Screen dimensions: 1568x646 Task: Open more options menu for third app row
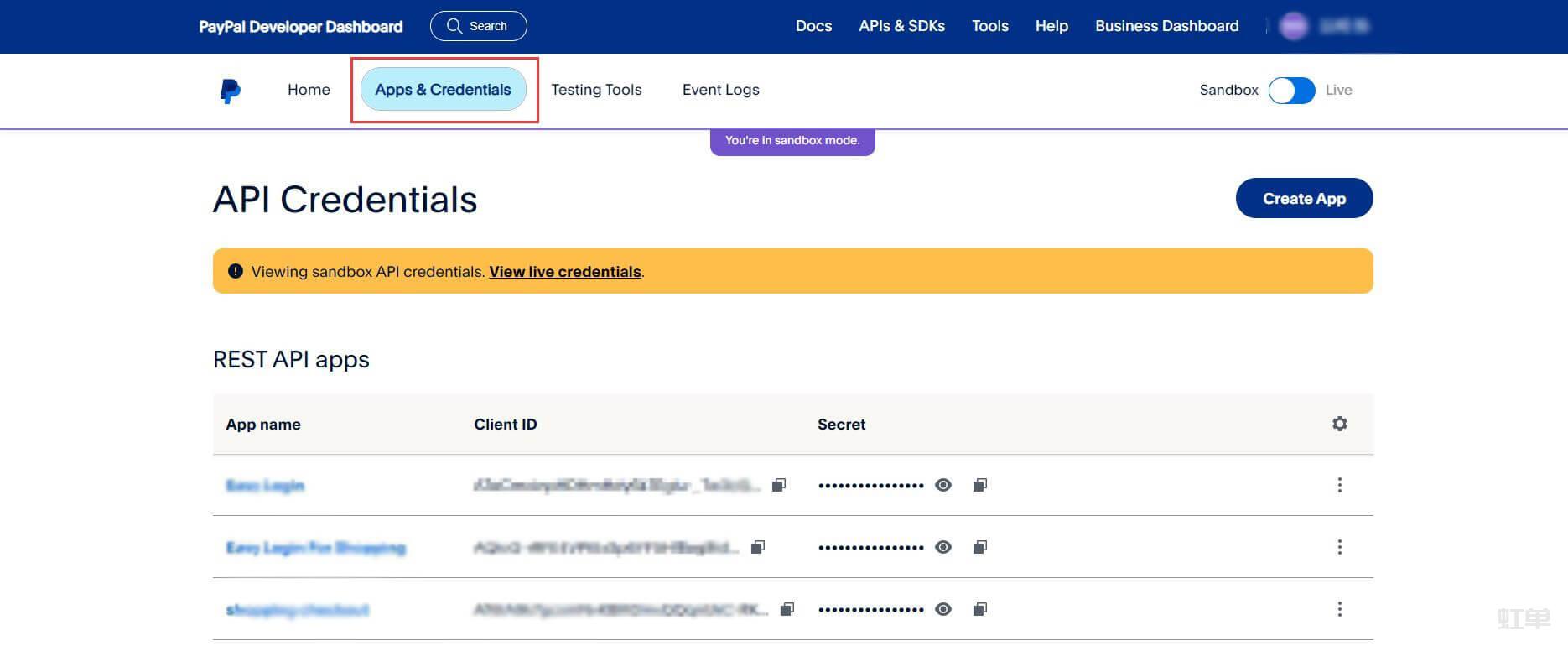click(1340, 609)
